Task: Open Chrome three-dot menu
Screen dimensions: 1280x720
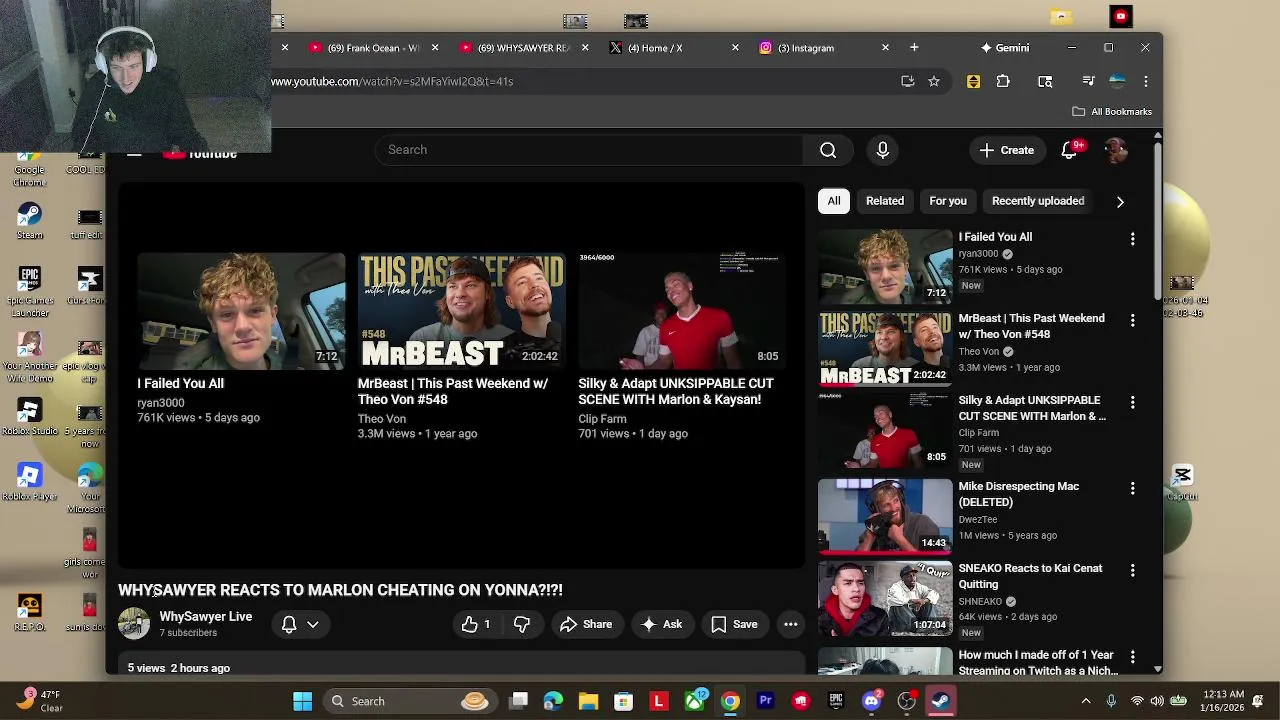Action: (x=1146, y=81)
